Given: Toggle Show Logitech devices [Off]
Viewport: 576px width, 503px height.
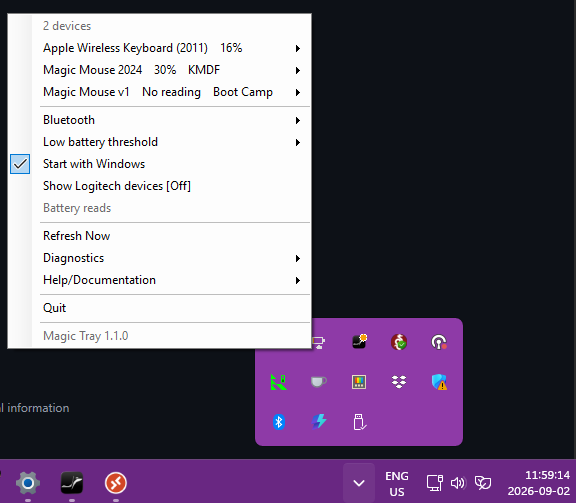Looking at the screenshot, I should pos(159,186).
